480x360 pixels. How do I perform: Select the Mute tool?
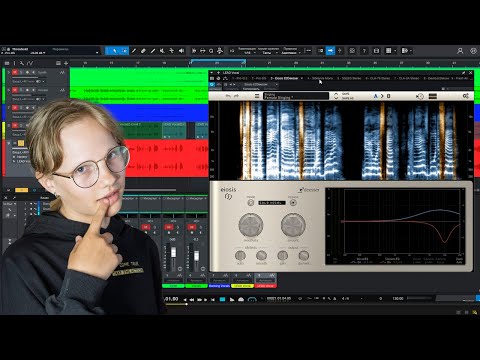[162, 51]
